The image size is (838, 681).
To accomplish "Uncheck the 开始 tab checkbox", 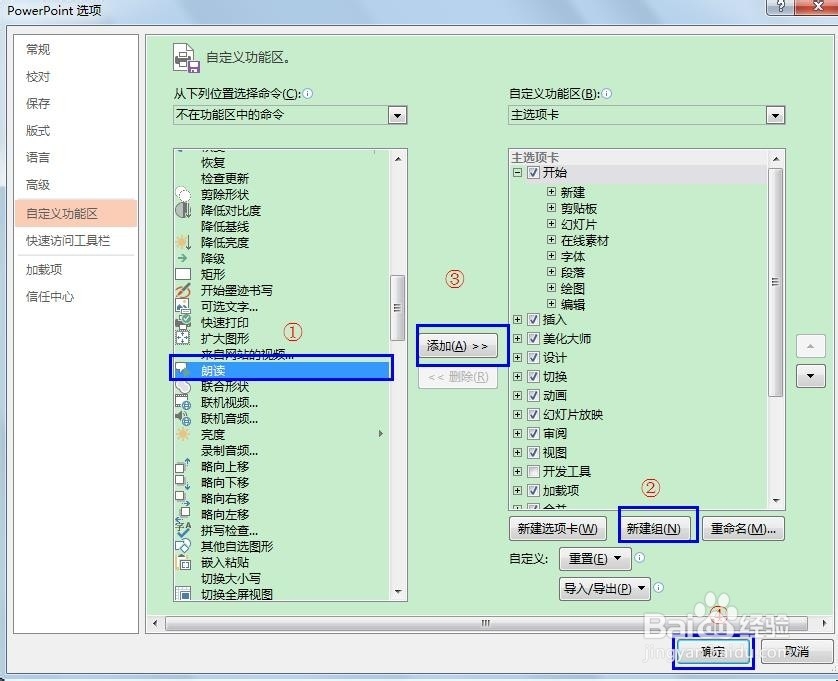I will [533, 172].
